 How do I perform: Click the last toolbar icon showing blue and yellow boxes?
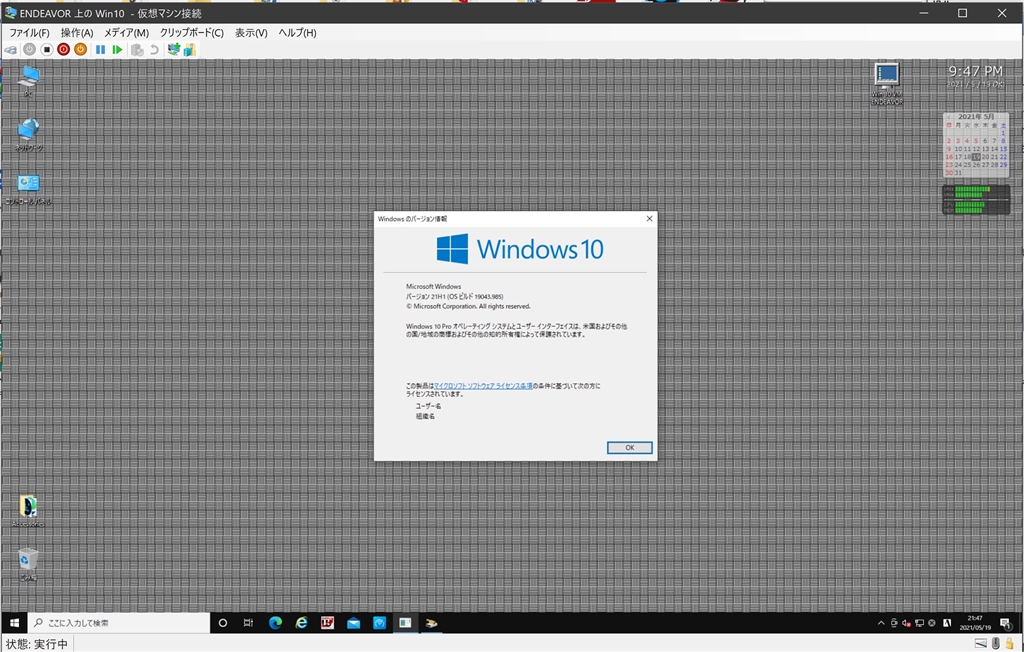point(189,50)
